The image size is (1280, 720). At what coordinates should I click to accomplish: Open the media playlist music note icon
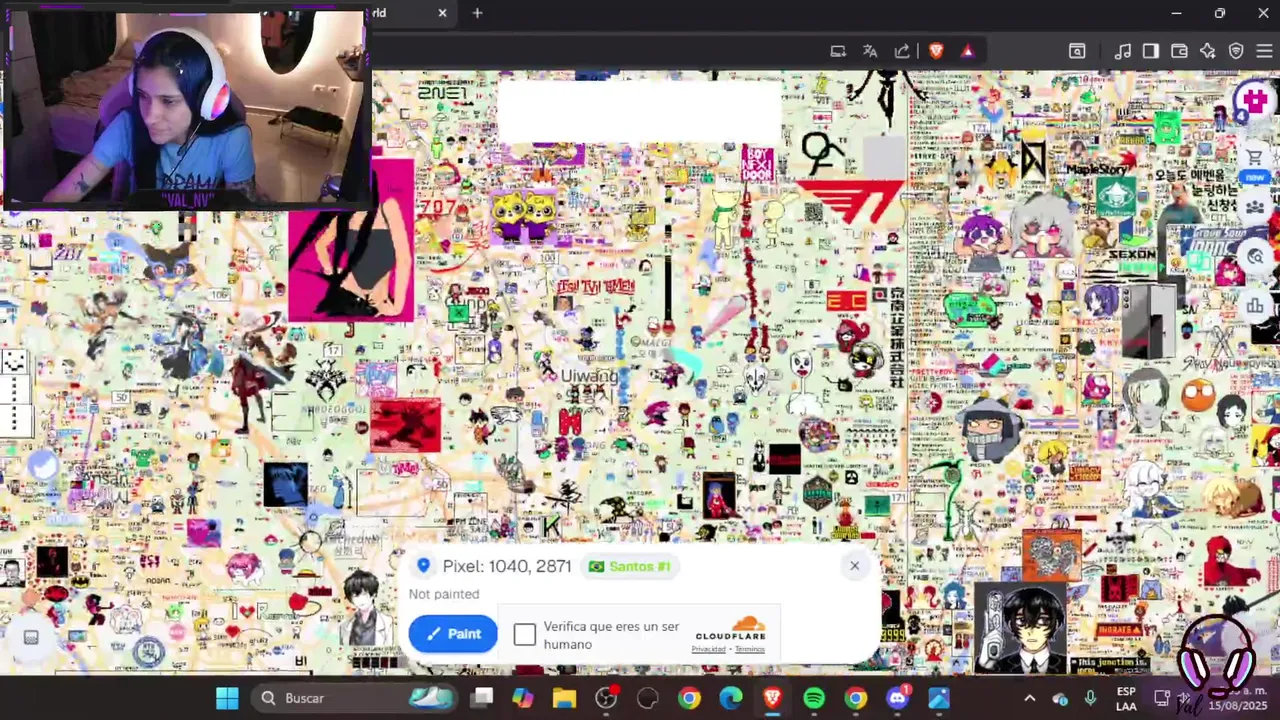pos(1123,51)
